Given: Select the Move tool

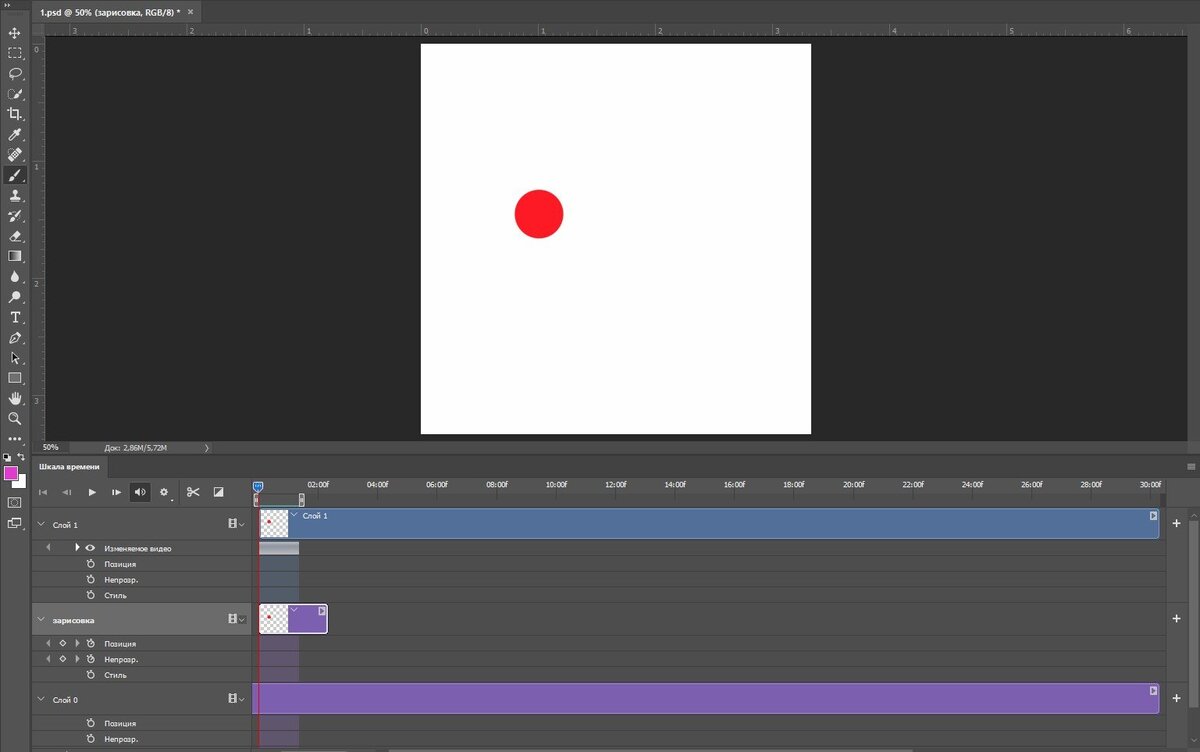Looking at the screenshot, I should click(15, 33).
